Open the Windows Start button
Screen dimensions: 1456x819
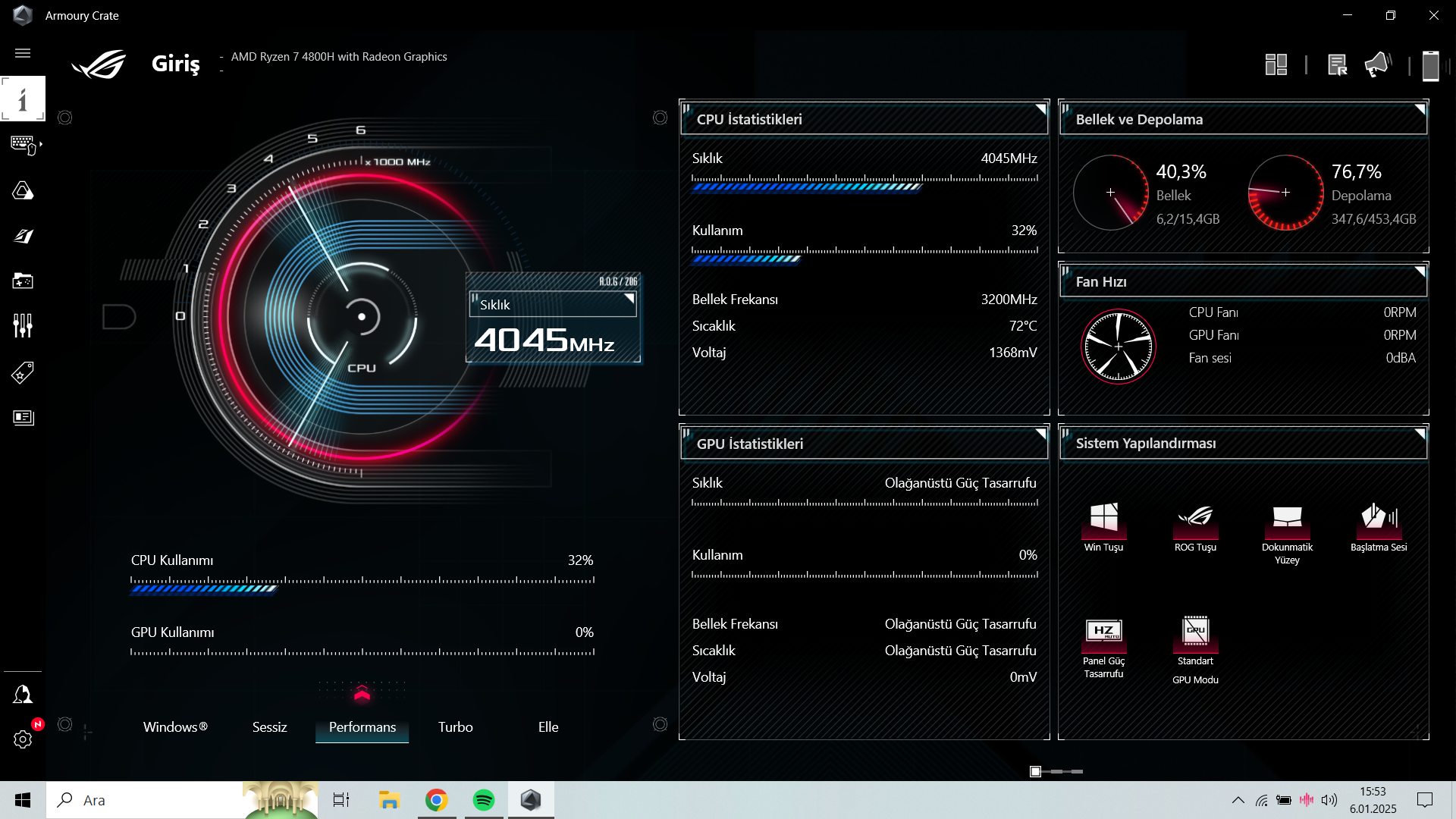(23, 800)
